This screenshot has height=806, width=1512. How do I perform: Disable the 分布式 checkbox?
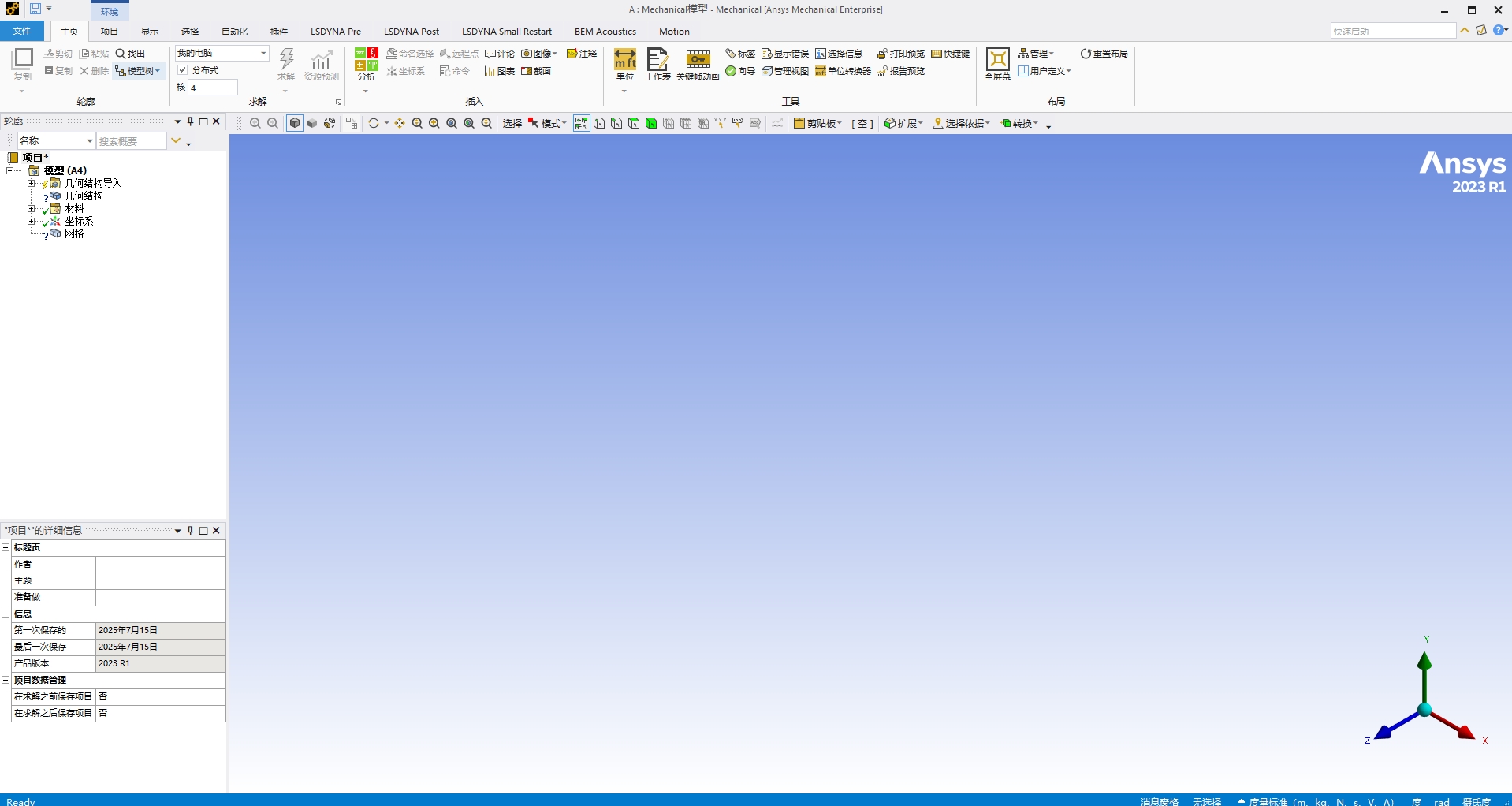tap(181, 69)
